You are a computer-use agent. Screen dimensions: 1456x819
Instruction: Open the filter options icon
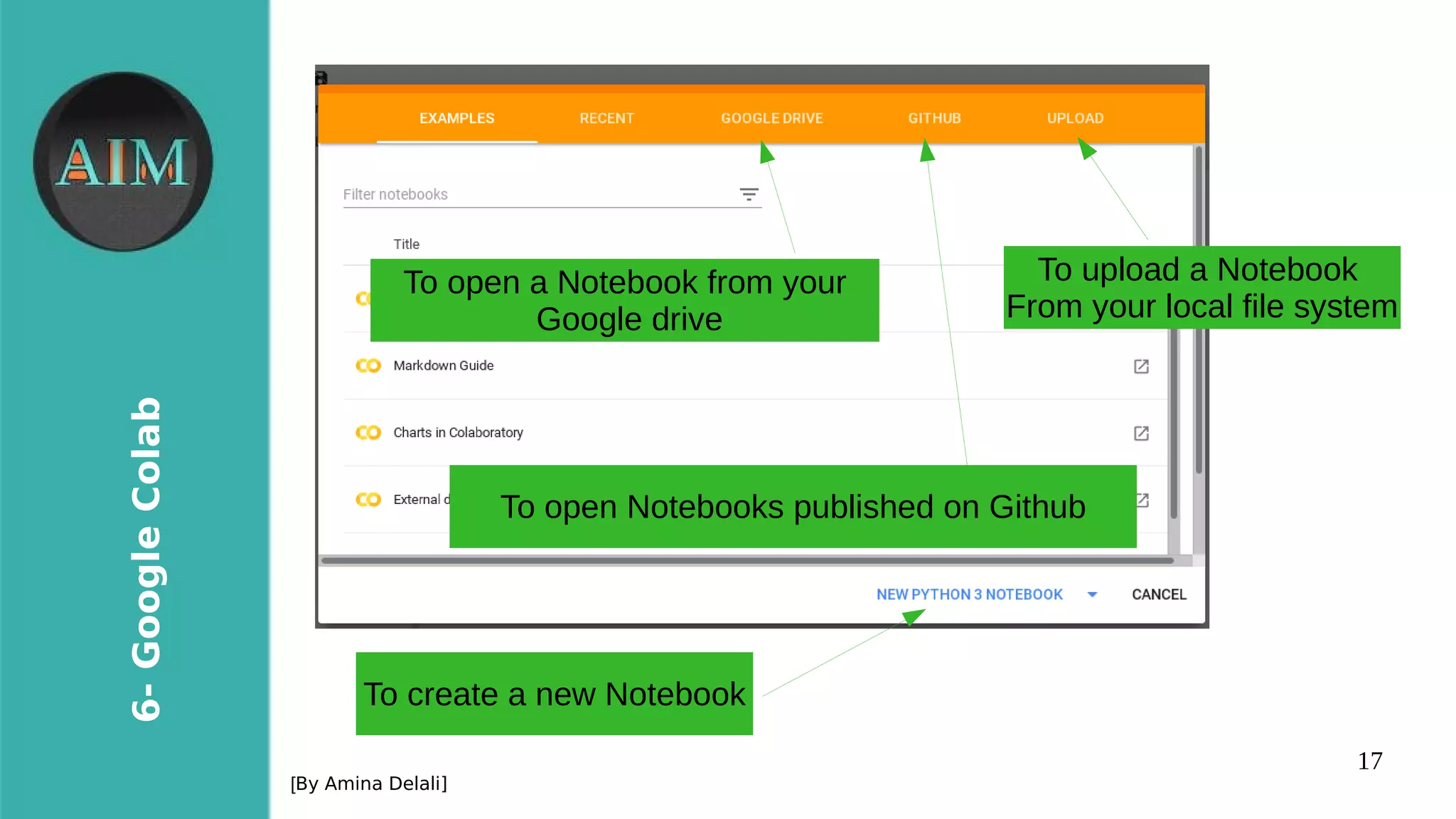click(749, 194)
